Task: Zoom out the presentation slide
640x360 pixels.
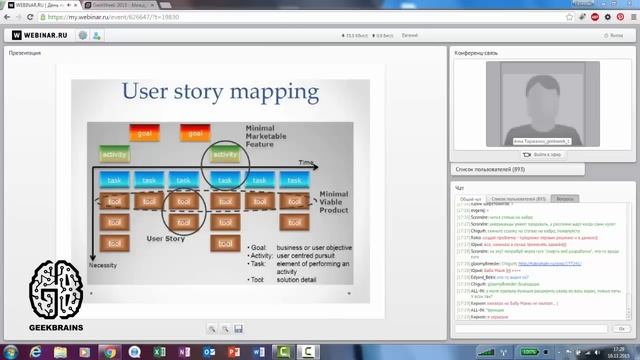Action: [x=225, y=329]
